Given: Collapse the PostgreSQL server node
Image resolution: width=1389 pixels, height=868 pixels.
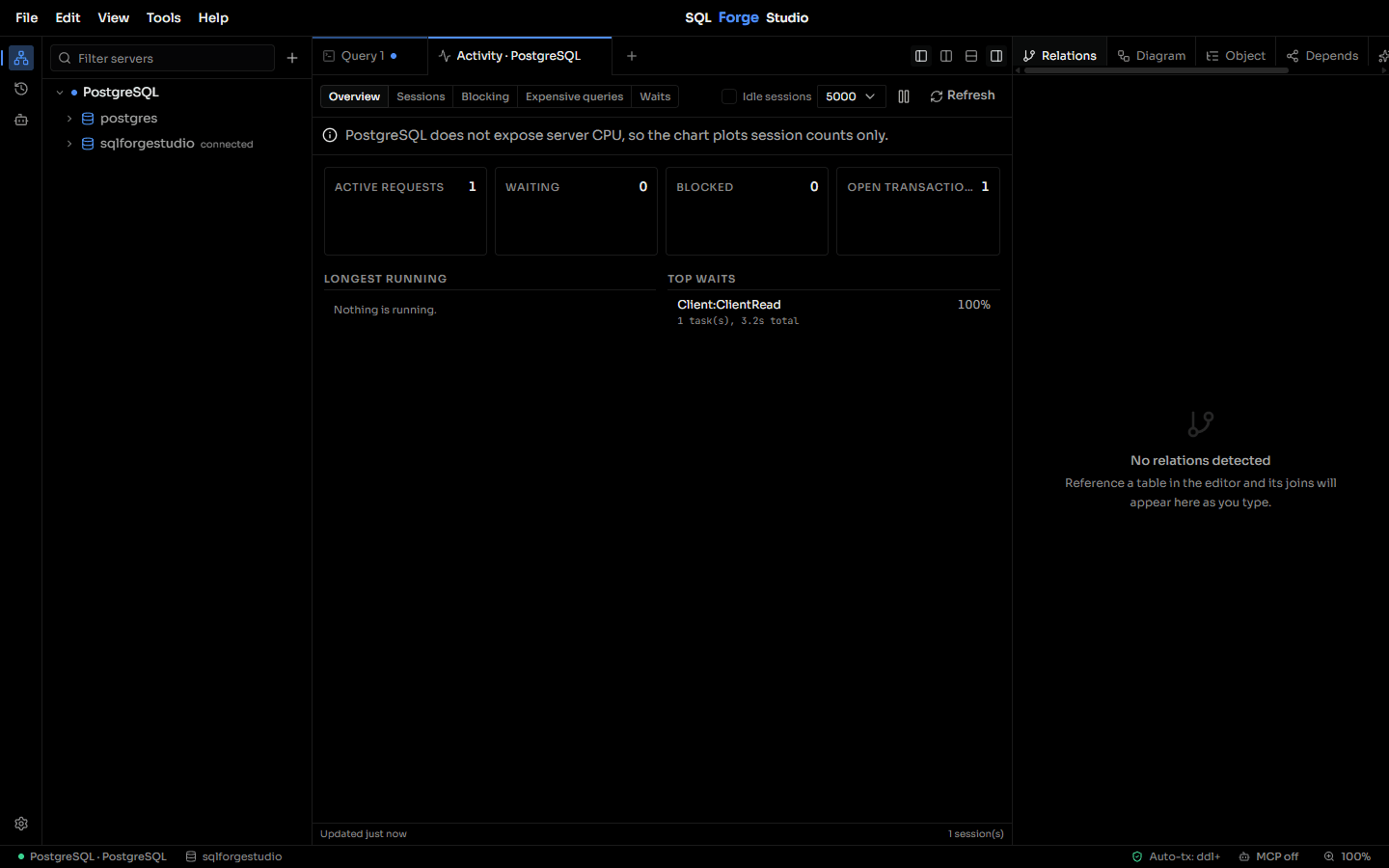Looking at the screenshot, I should (60, 93).
